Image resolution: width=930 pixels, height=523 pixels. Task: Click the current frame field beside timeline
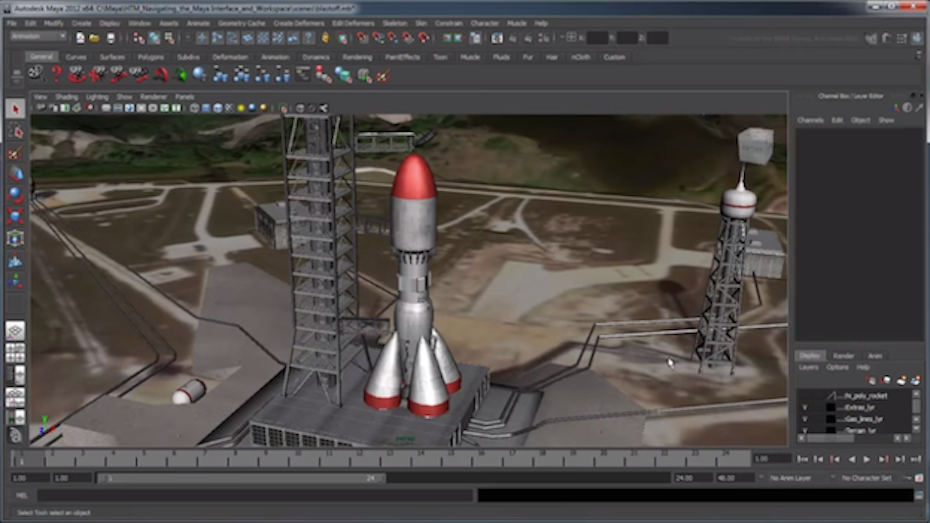click(x=771, y=459)
